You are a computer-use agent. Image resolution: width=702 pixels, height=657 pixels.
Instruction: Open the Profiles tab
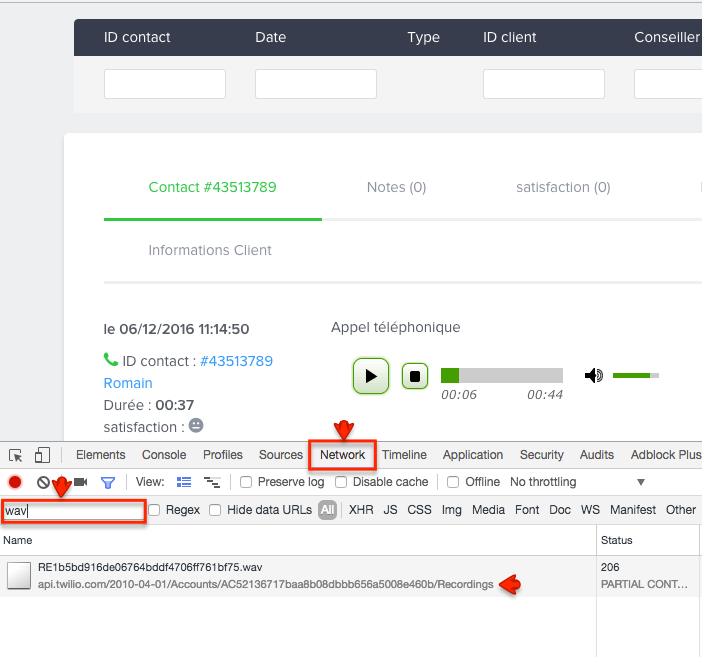coord(223,455)
